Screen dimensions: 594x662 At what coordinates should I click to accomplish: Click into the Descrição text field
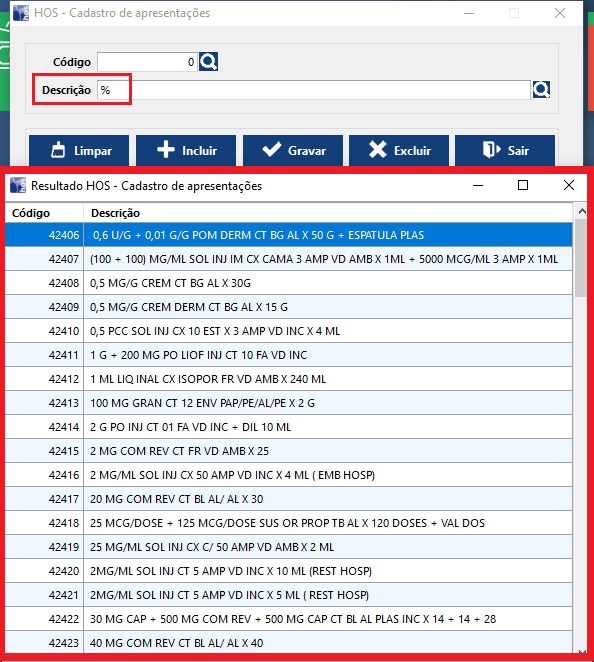pyautogui.click(x=314, y=90)
